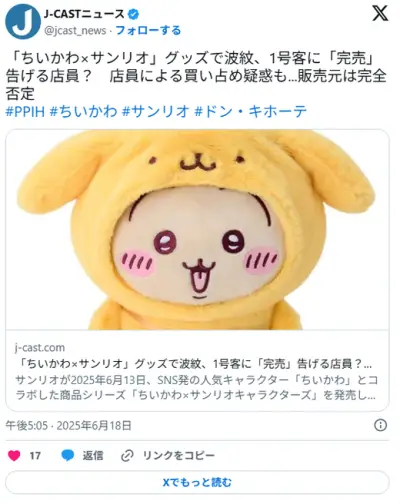Open the #サンリオ hashtag

coord(156,111)
